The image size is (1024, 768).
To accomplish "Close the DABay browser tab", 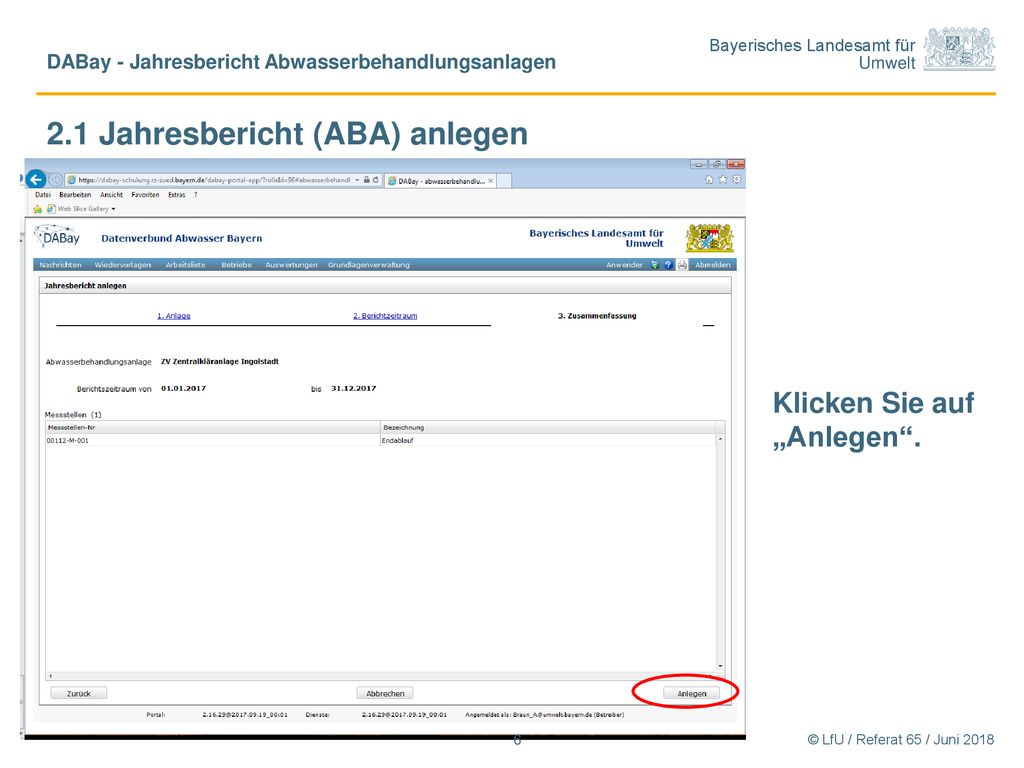I will coord(491,181).
